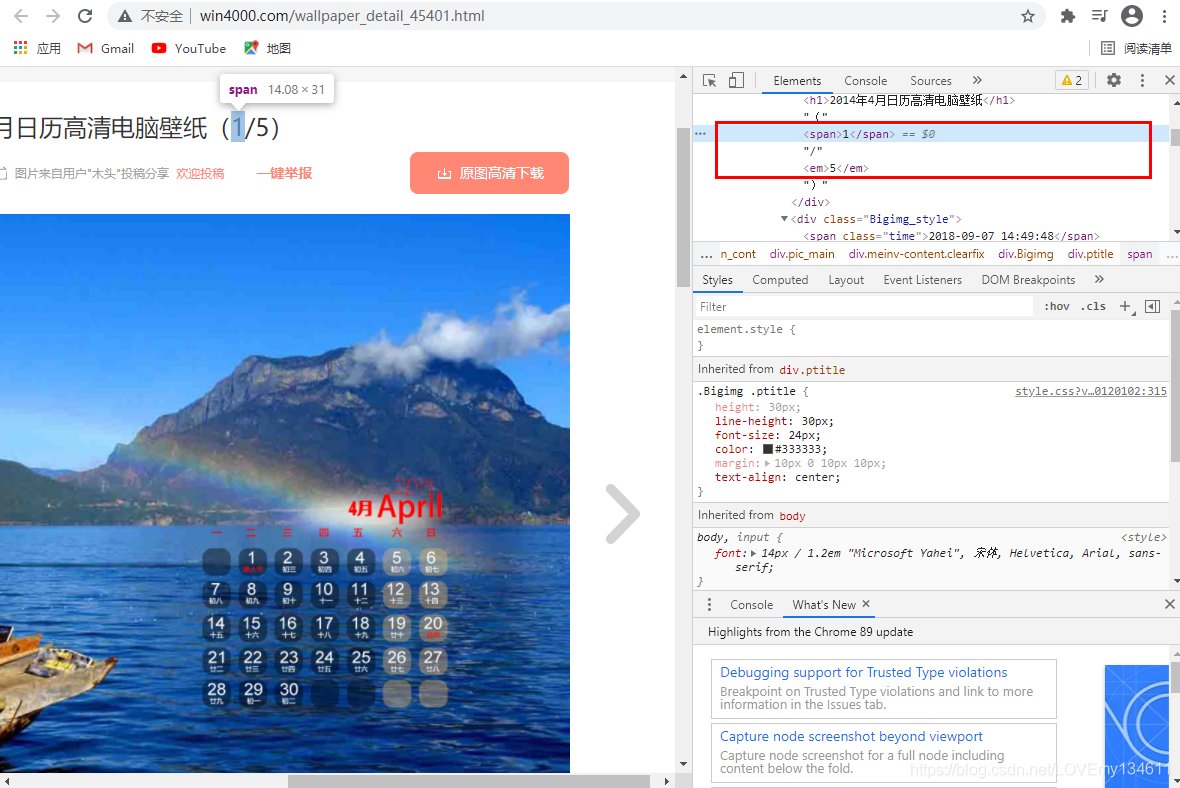The height and width of the screenshot is (788, 1180).
Task: Open drawer three-dot menu
Action: click(x=709, y=604)
